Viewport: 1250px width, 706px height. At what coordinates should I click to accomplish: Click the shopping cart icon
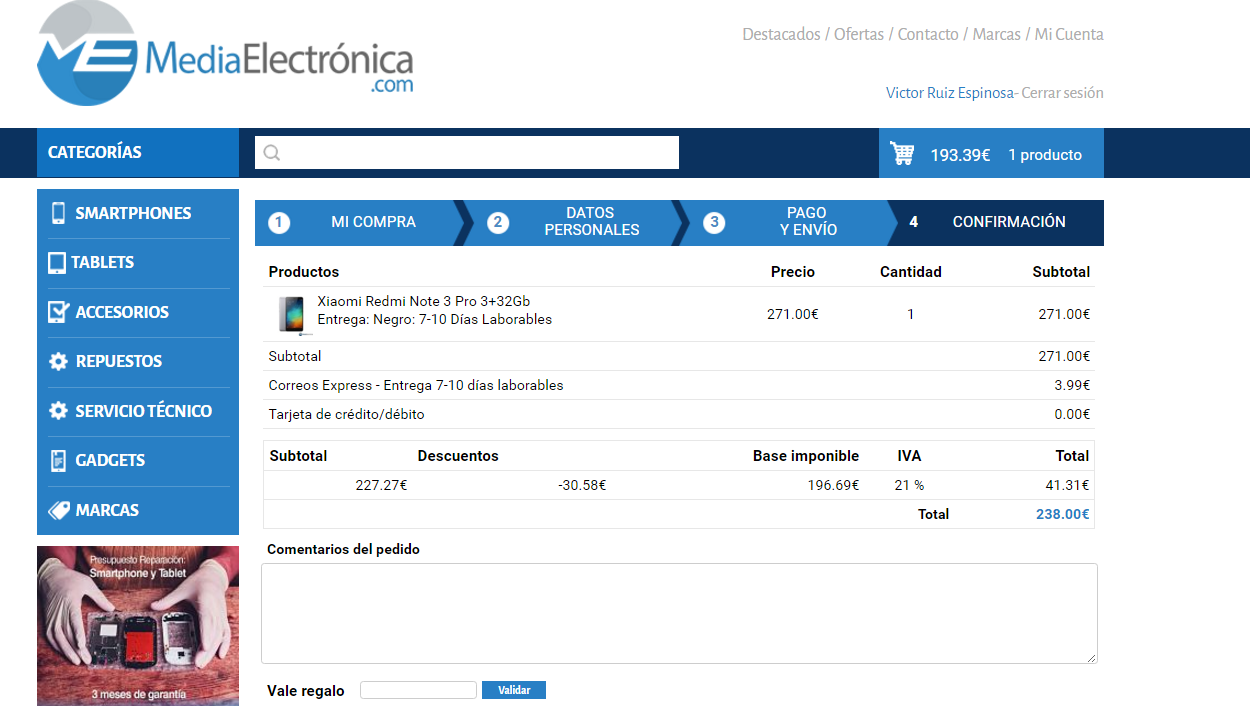[902, 154]
